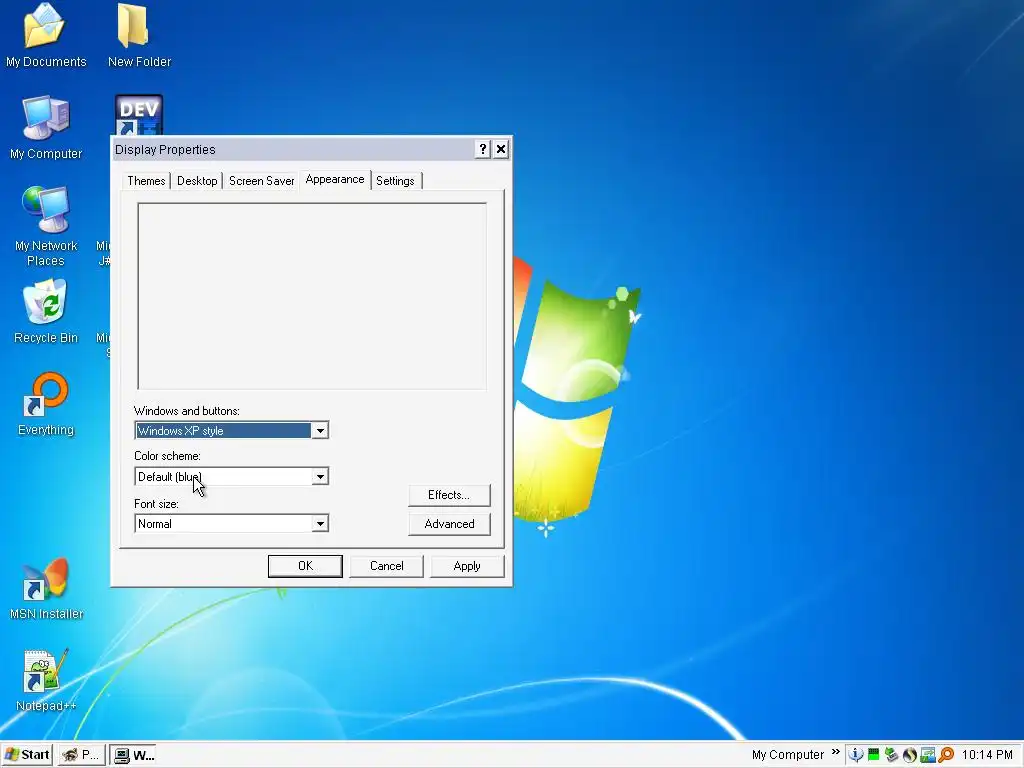
Task: Open the Start menu
Action: pos(27,755)
